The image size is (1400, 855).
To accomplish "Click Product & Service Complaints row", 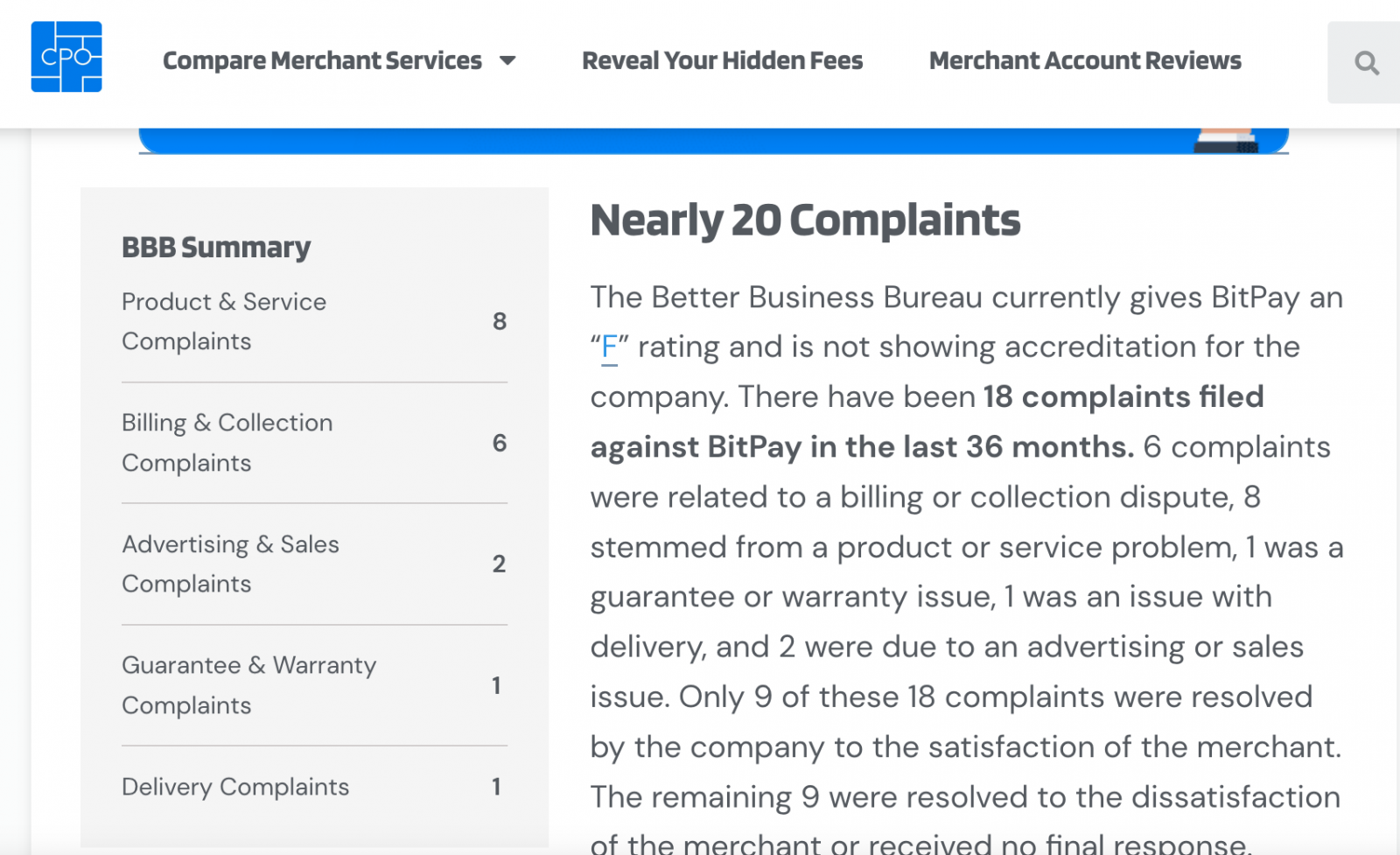I will (x=314, y=321).
